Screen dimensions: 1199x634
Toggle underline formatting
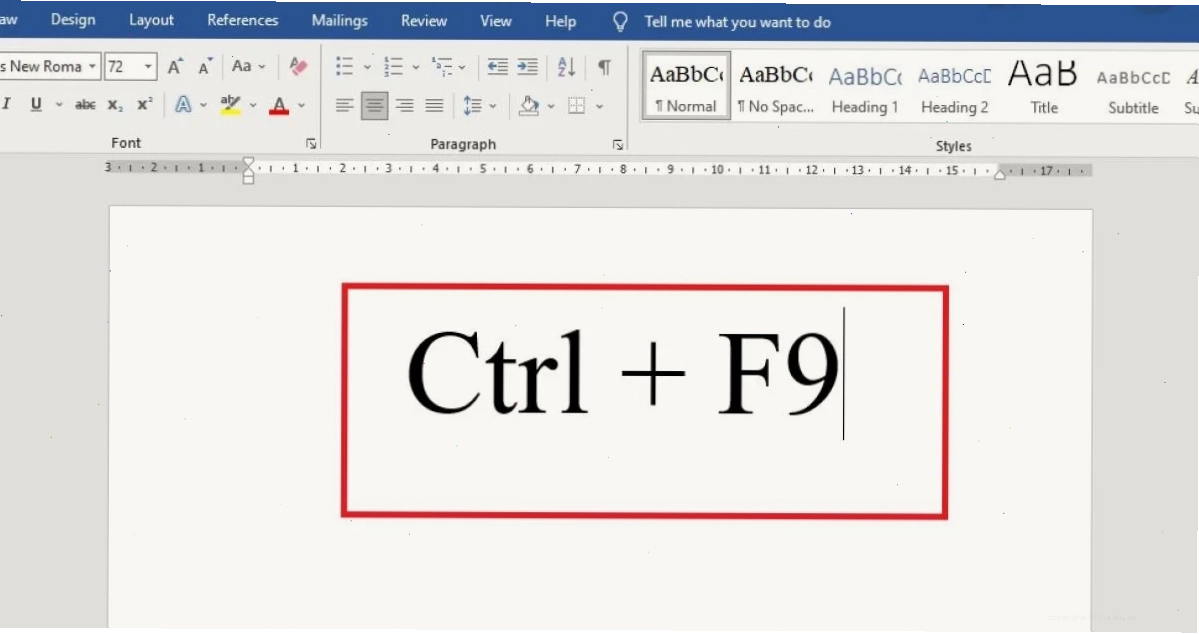(x=36, y=104)
